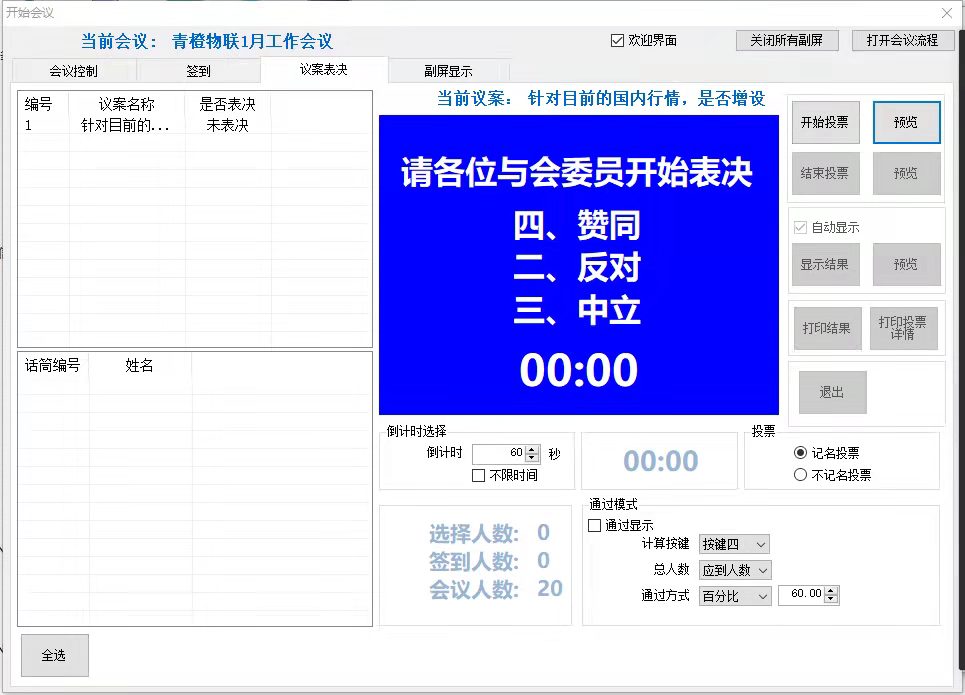Open the 签到 tab
Viewport: 965px width, 695px height.
pos(198,71)
